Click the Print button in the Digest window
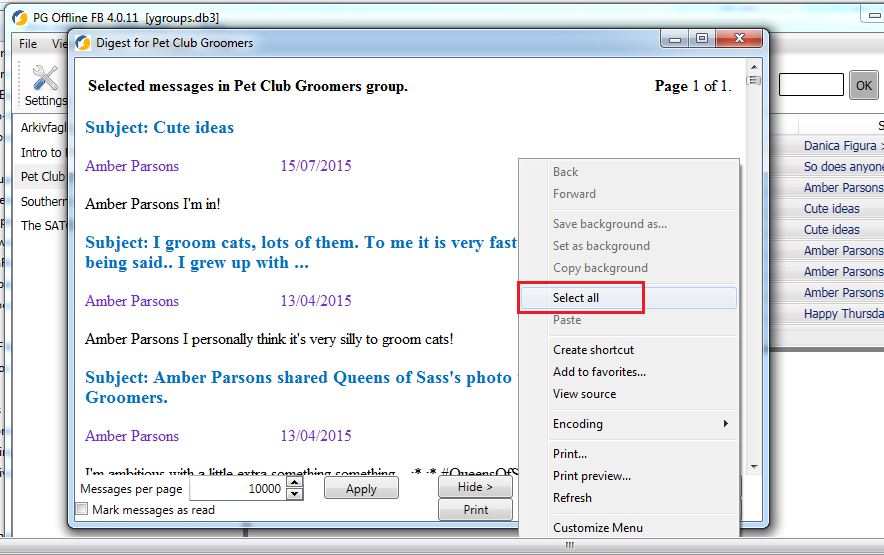The image size is (884, 555). (x=475, y=510)
